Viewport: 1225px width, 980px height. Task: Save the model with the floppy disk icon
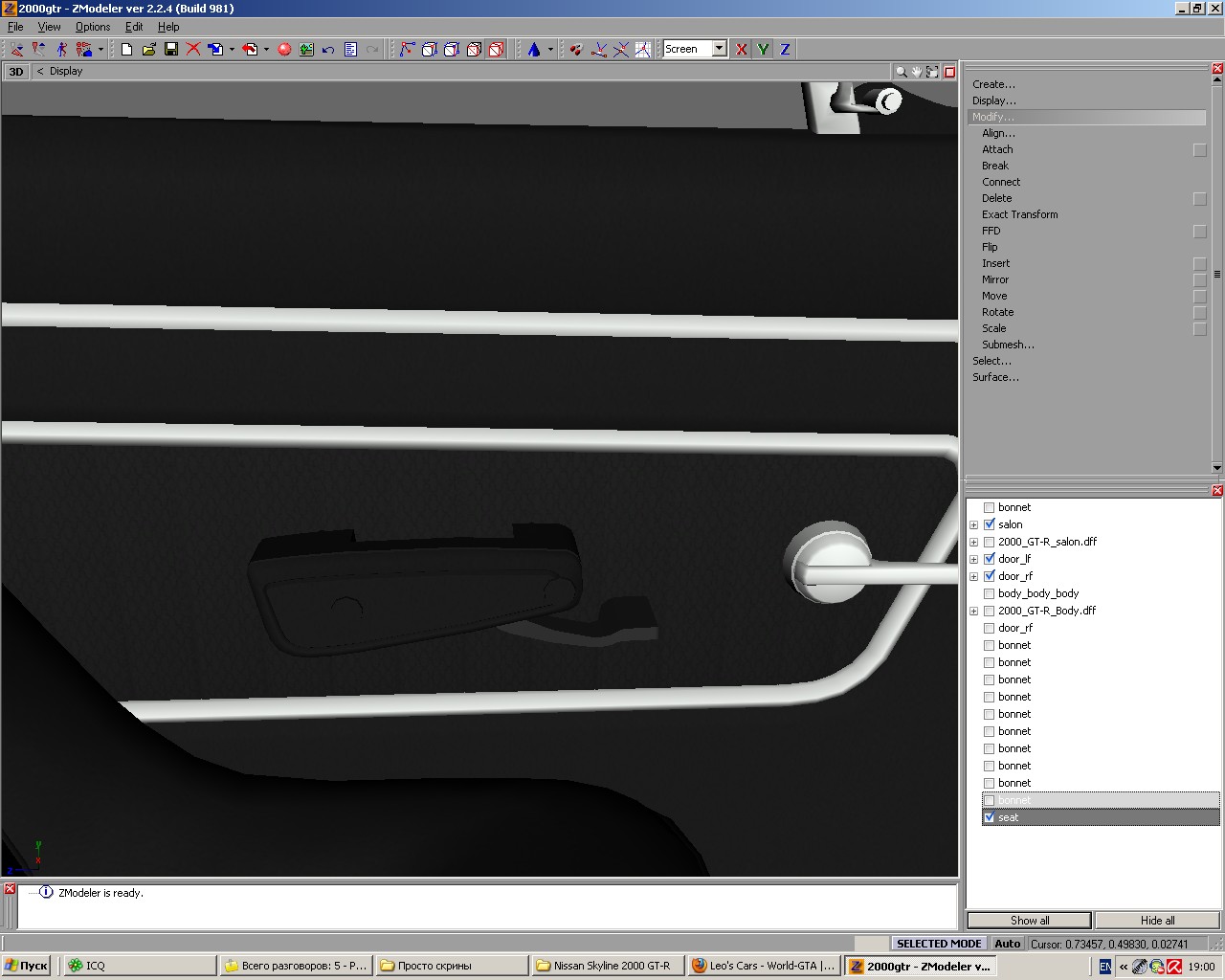171,49
